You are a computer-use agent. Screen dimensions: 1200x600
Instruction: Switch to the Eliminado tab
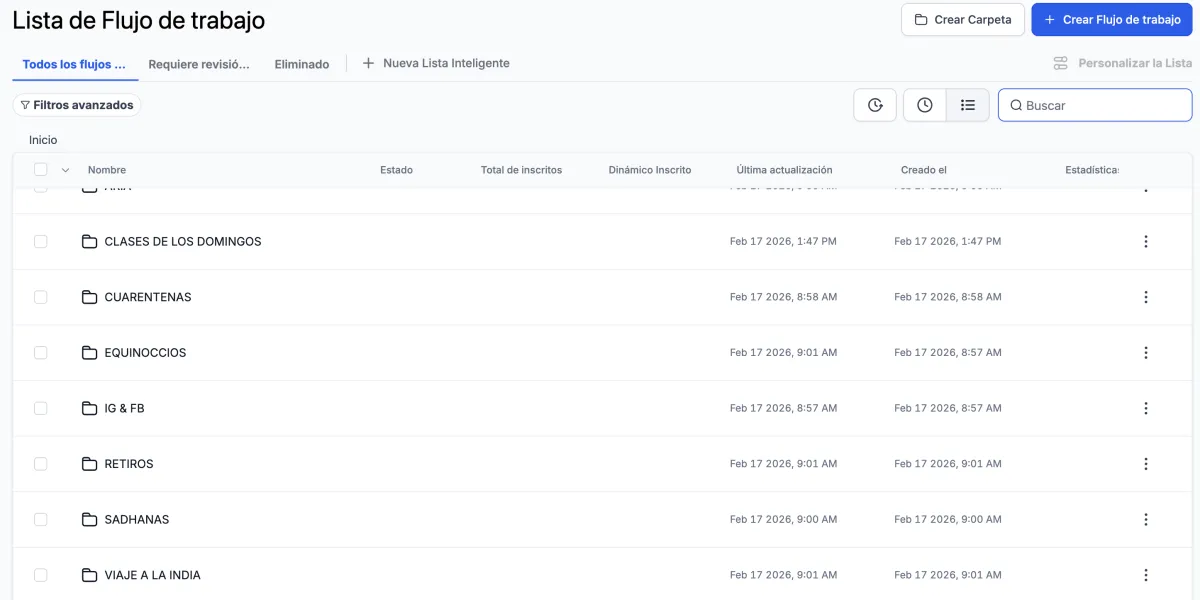302,64
